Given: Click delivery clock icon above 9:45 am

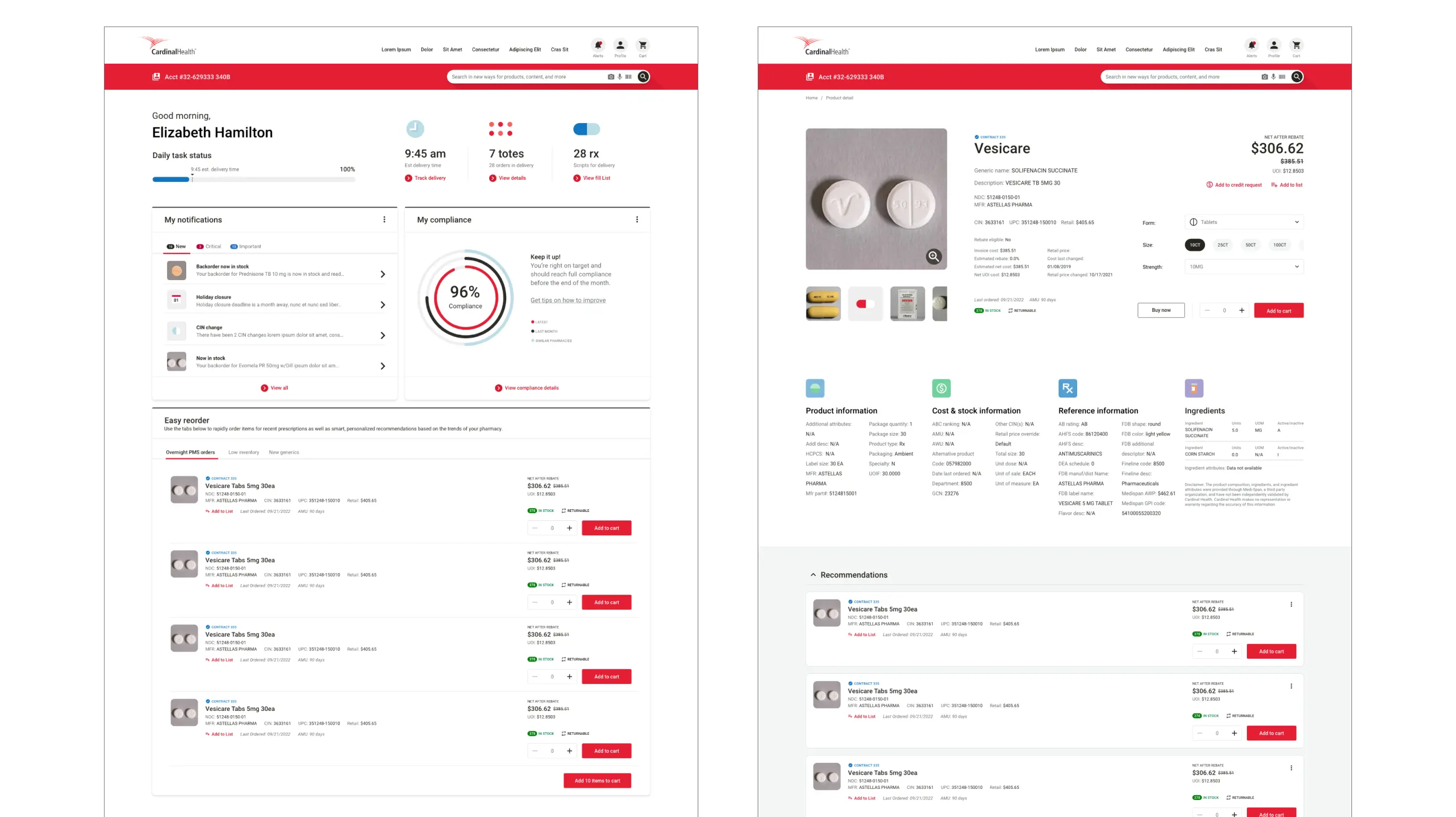Looking at the screenshot, I should pyautogui.click(x=415, y=129).
